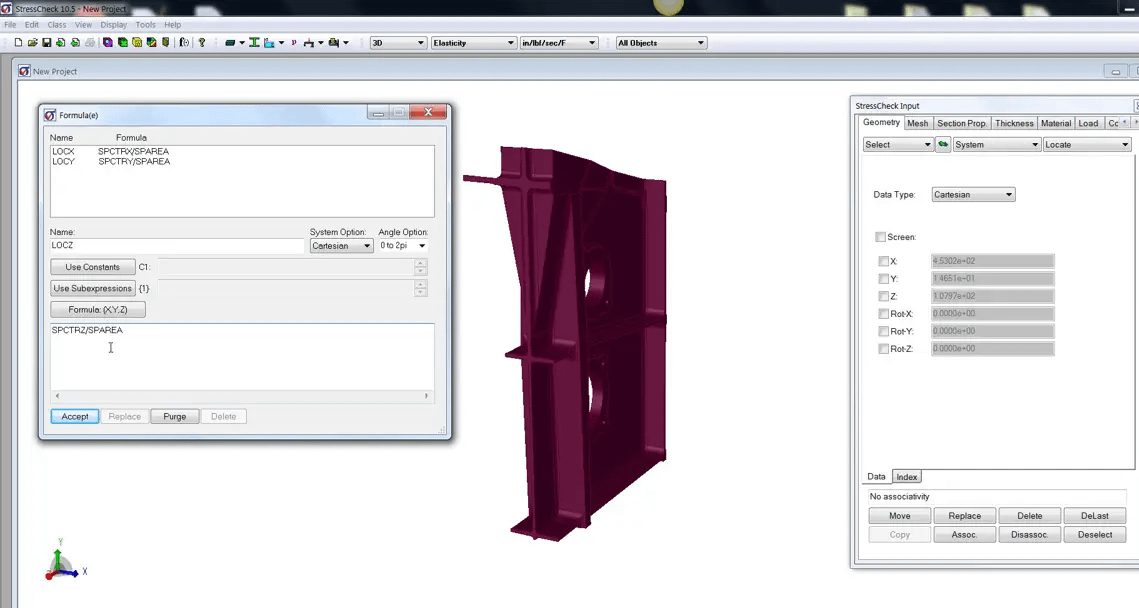Open the Formula f(x) toolbar tool
The width and height of the screenshot is (1139, 608).
coord(184,42)
